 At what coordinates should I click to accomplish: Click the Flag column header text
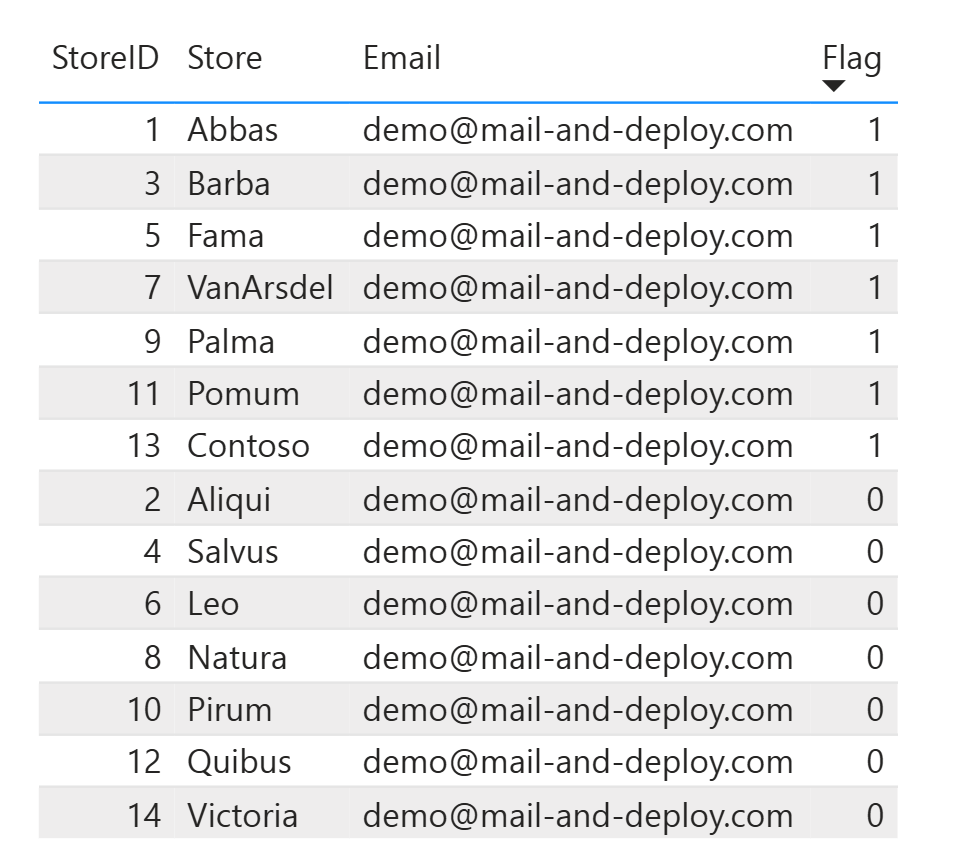[x=851, y=58]
